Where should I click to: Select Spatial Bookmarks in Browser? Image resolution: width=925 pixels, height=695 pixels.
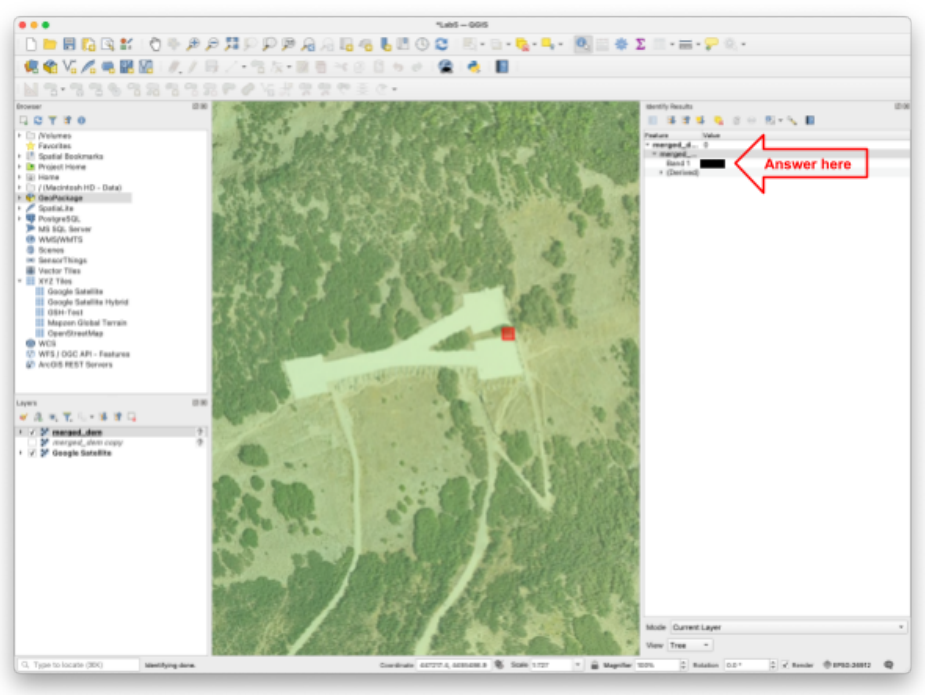[x=71, y=156]
